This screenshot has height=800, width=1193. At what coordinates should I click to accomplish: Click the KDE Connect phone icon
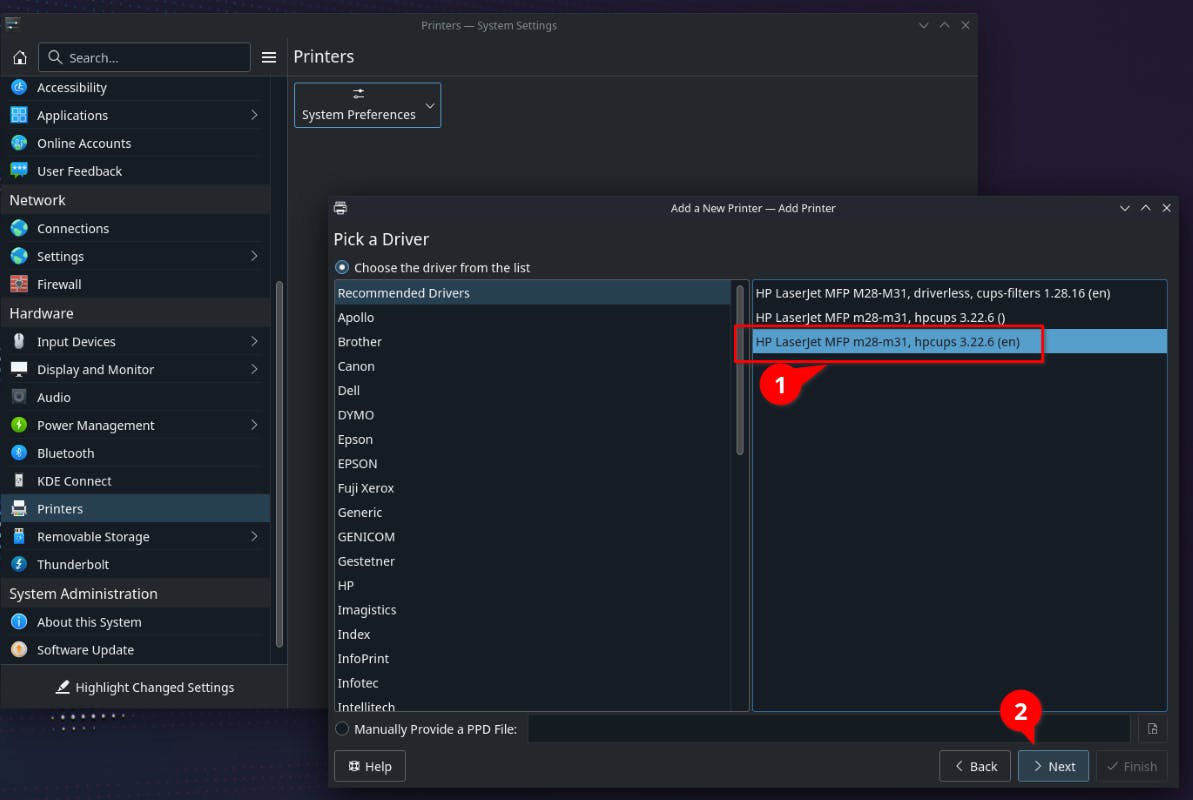(x=19, y=480)
